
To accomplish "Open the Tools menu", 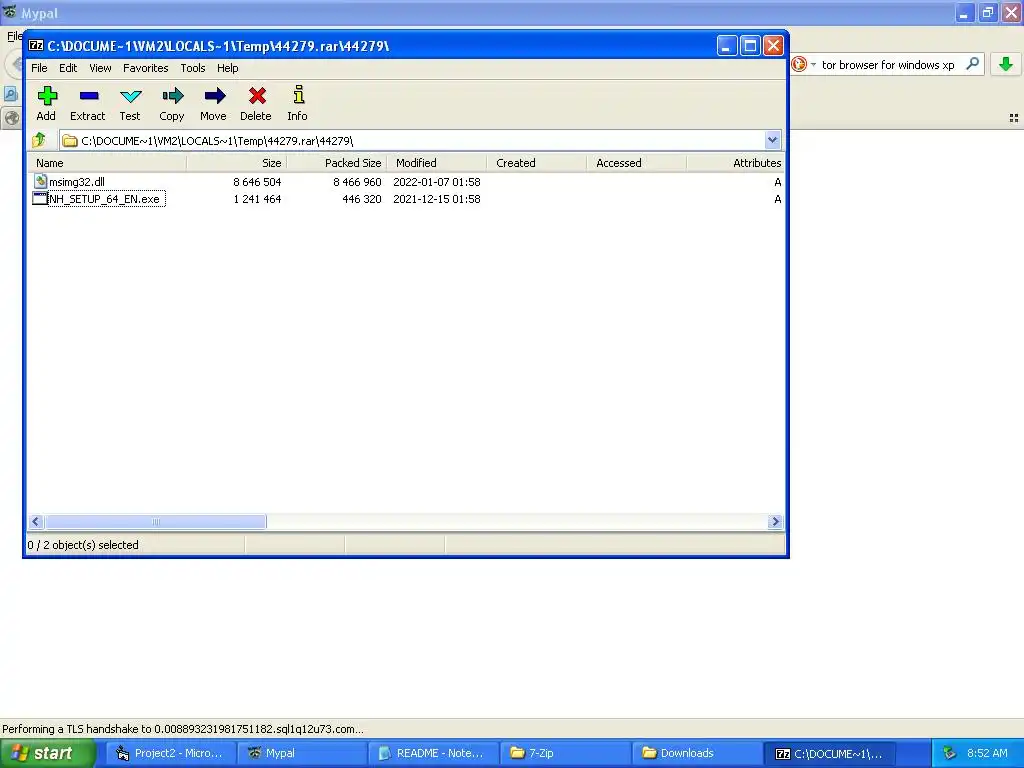I will [x=193, y=68].
